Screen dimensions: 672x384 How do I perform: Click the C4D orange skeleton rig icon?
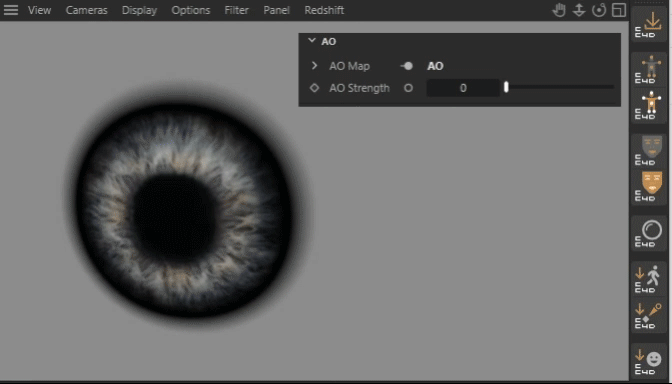coord(650,69)
